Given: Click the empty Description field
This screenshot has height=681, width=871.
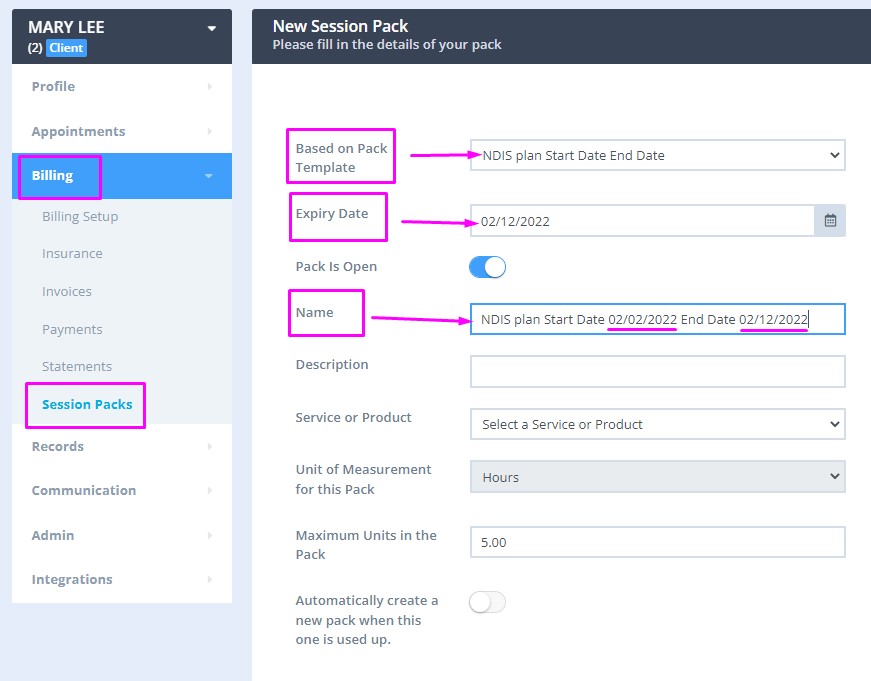Looking at the screenshot, I should click(x=657, y=371).
